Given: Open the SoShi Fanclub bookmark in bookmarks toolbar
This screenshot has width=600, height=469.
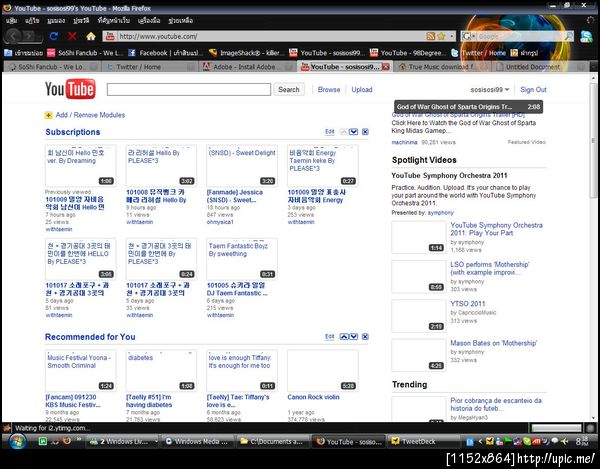Looking at the screenshot, I should click(x=85, y=53).
